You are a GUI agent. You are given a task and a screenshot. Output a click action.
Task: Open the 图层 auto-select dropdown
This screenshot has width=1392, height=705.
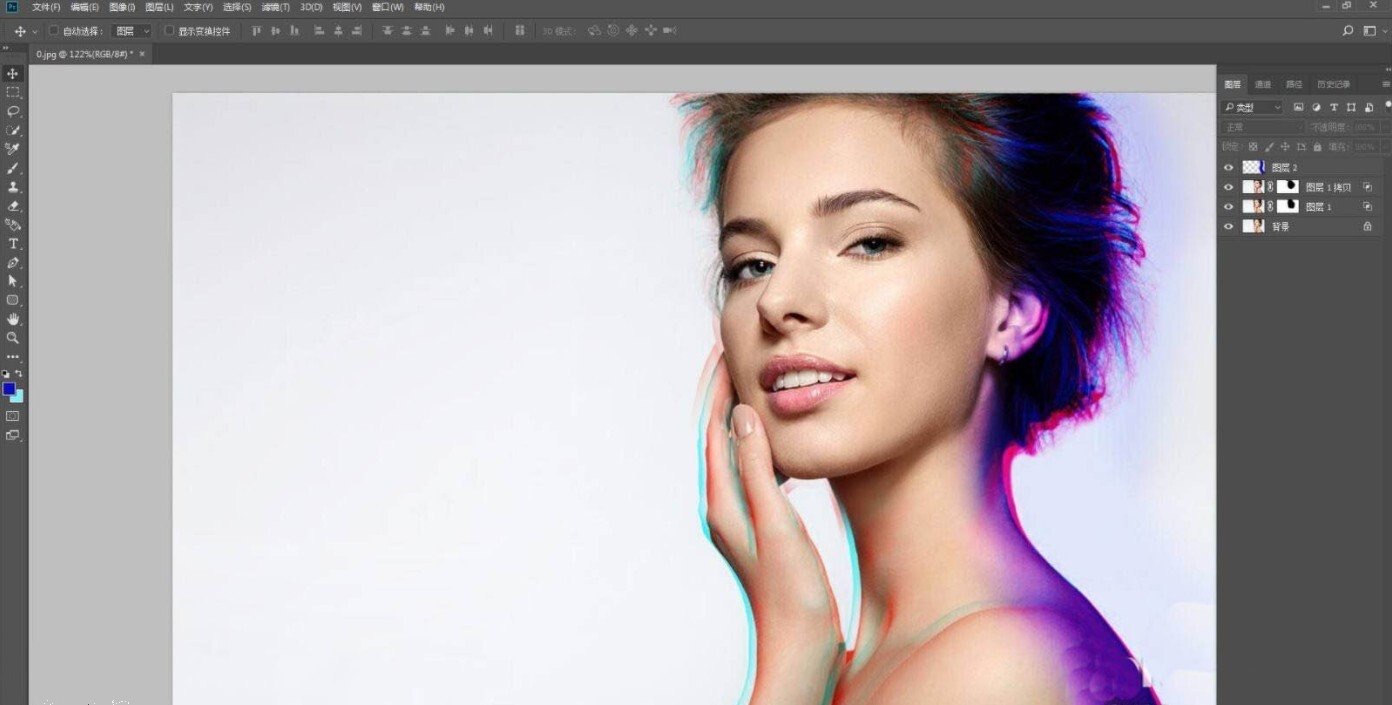pyautogui.click(x=131, y=31)
